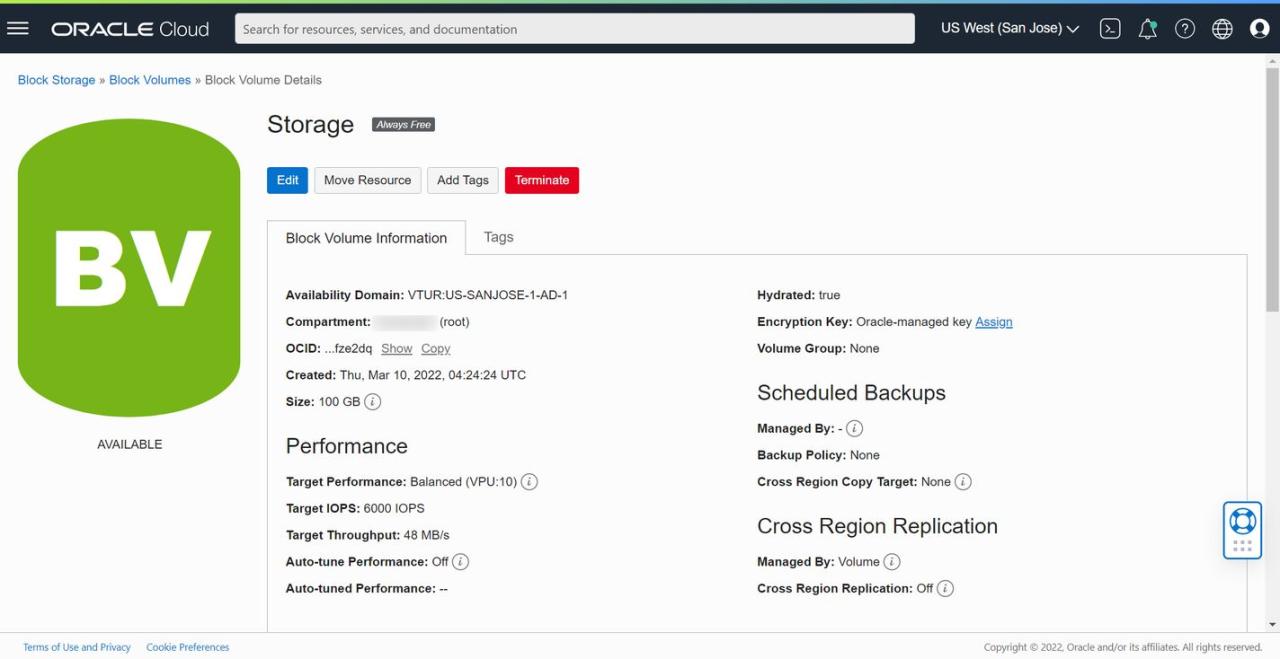Click the Cross Region Replication heading
Image resolution: width=1280 pixels, height=659 pixels.
click(877, 526)
